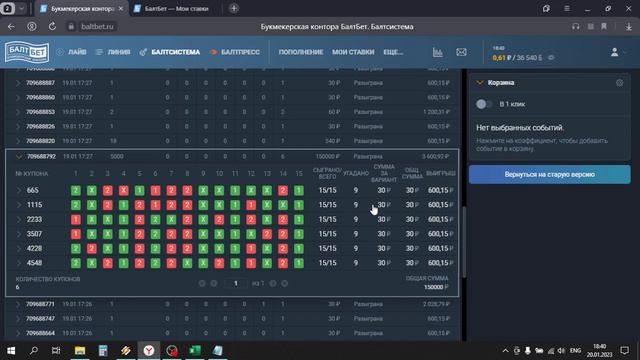Open the ENG language indicator
This screenshot has height=360, width=640.
[x=575, y=351]
